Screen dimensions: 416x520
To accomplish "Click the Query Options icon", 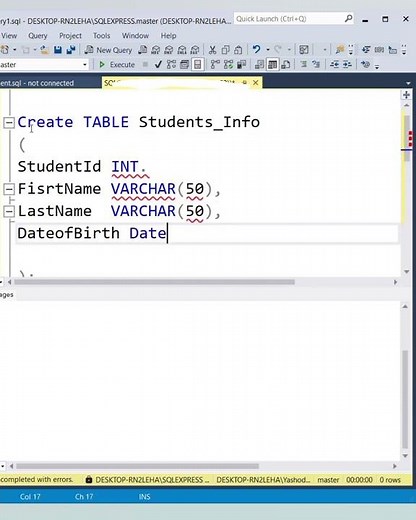I will pyautogui.click(x=184, y=64).
